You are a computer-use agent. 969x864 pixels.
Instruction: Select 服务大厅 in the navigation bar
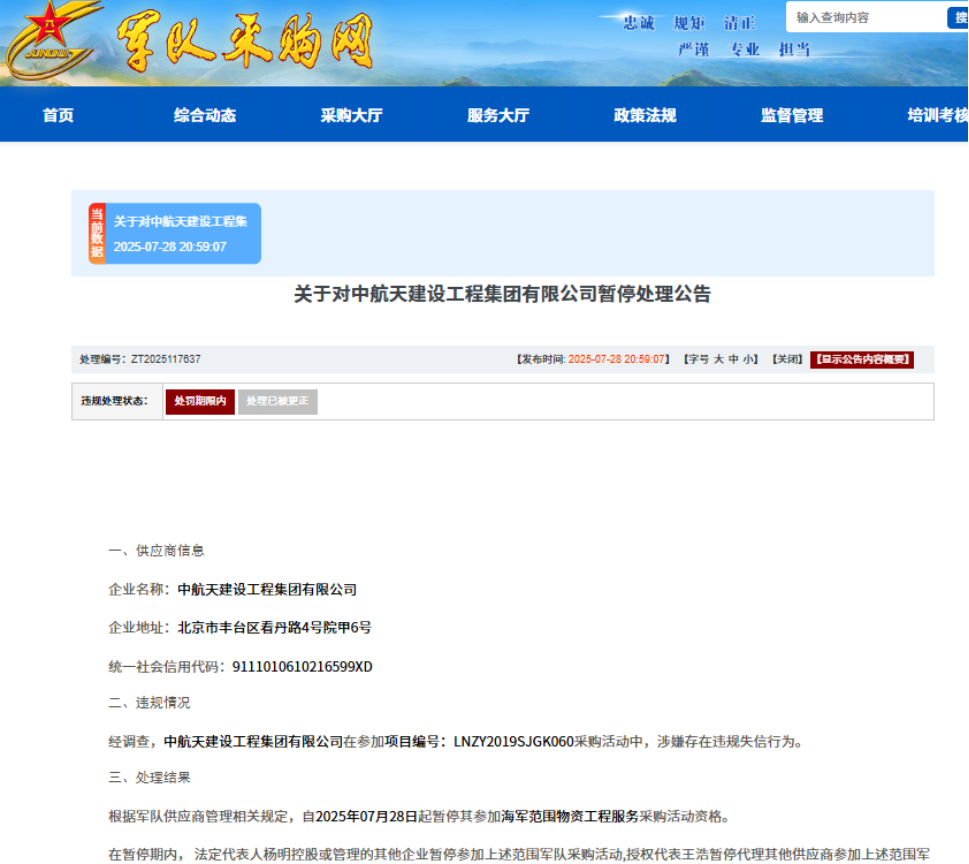[x=498, y=116]
